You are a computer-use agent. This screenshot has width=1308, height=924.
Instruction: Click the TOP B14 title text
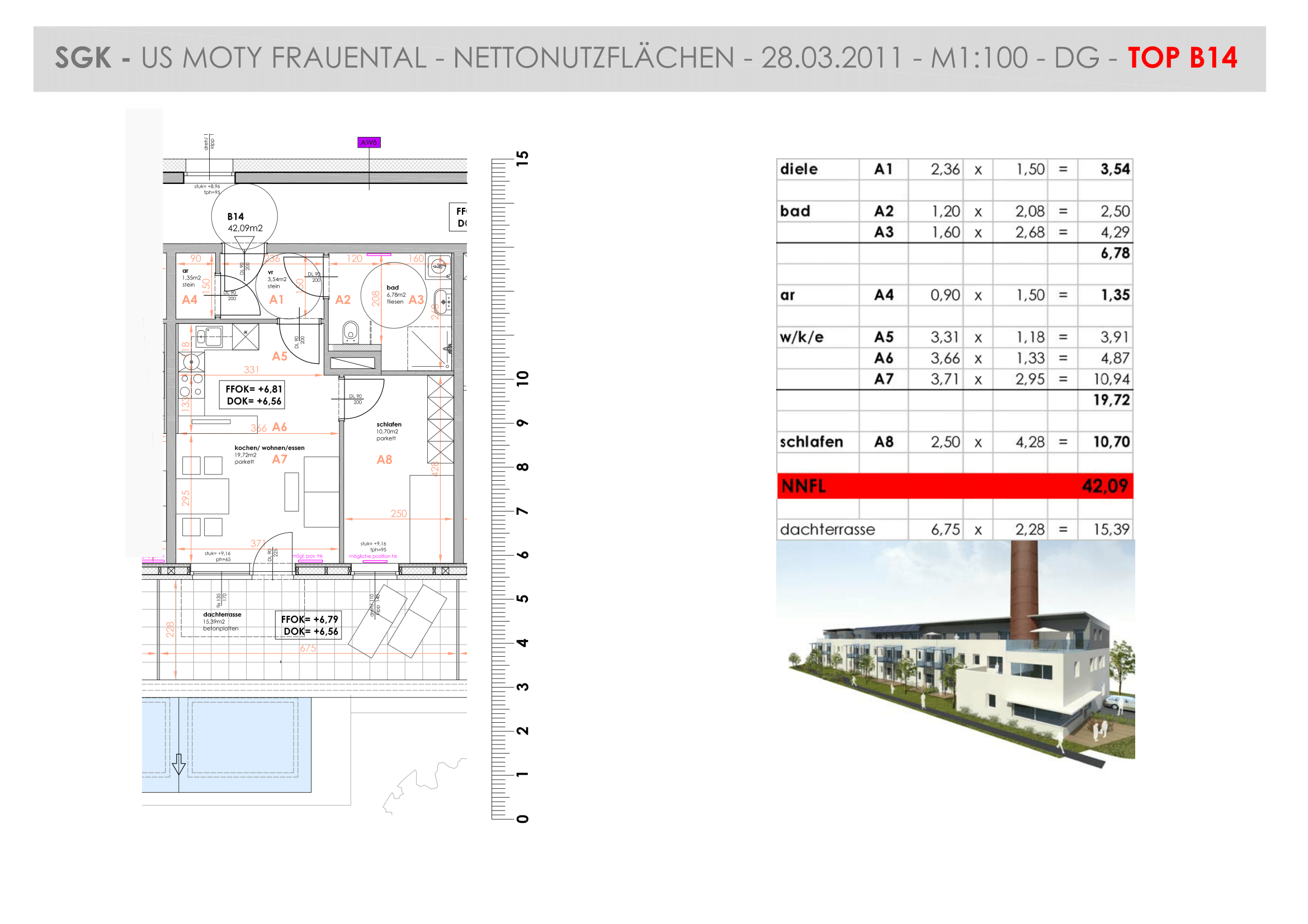click(x=1182, y=58)
